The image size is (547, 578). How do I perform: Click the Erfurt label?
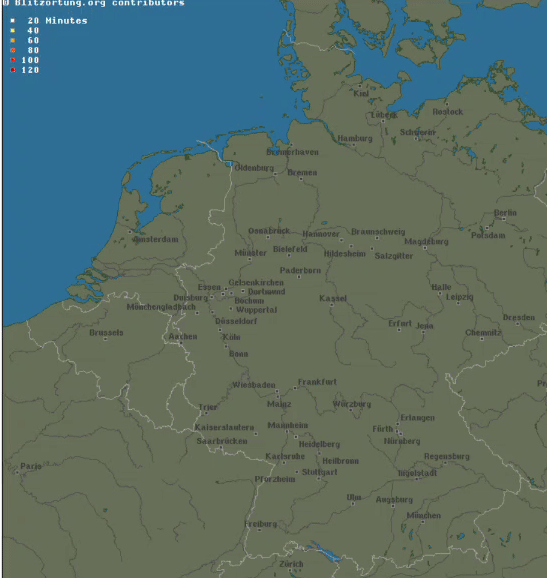tap(400, 323)
